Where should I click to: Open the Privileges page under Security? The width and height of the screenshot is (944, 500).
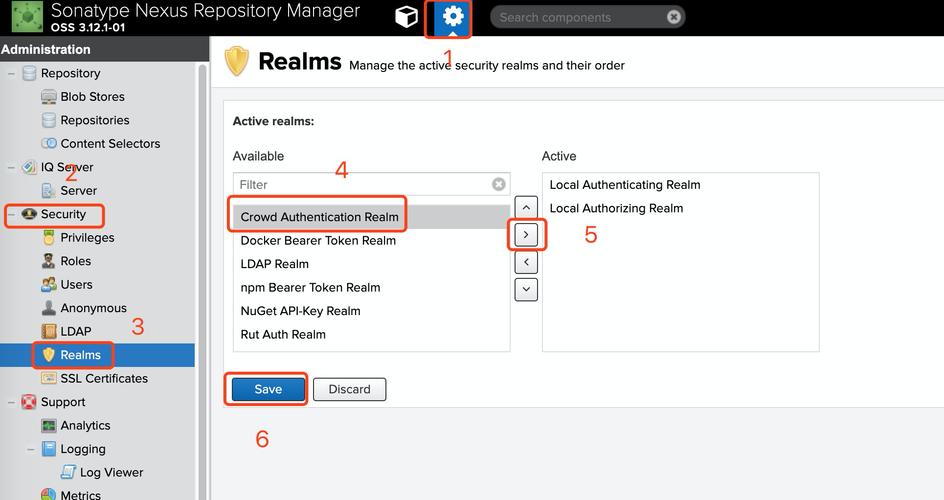click(87, 238)
